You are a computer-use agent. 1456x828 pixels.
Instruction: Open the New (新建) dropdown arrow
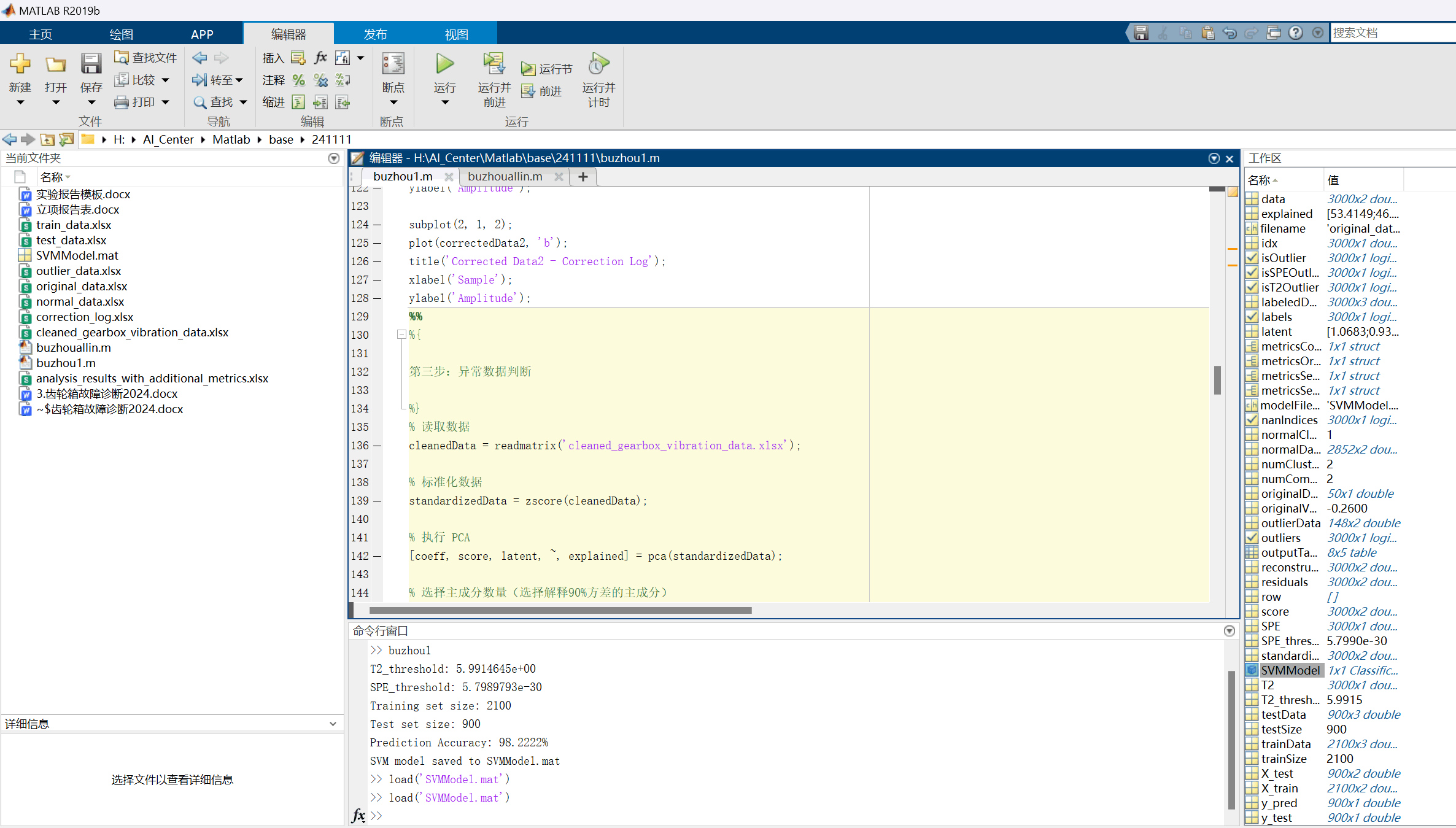point(20,103)
